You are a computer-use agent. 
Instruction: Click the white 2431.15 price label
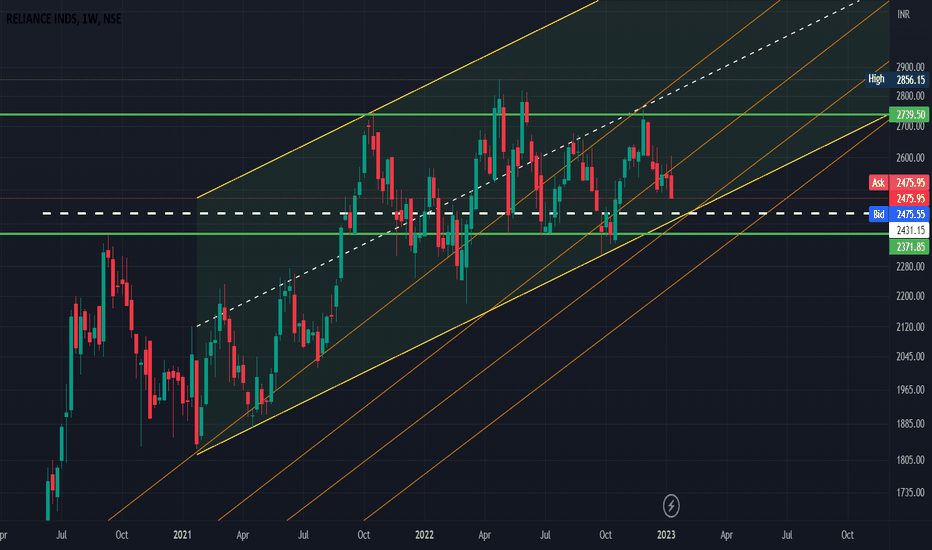coord(909,230)
